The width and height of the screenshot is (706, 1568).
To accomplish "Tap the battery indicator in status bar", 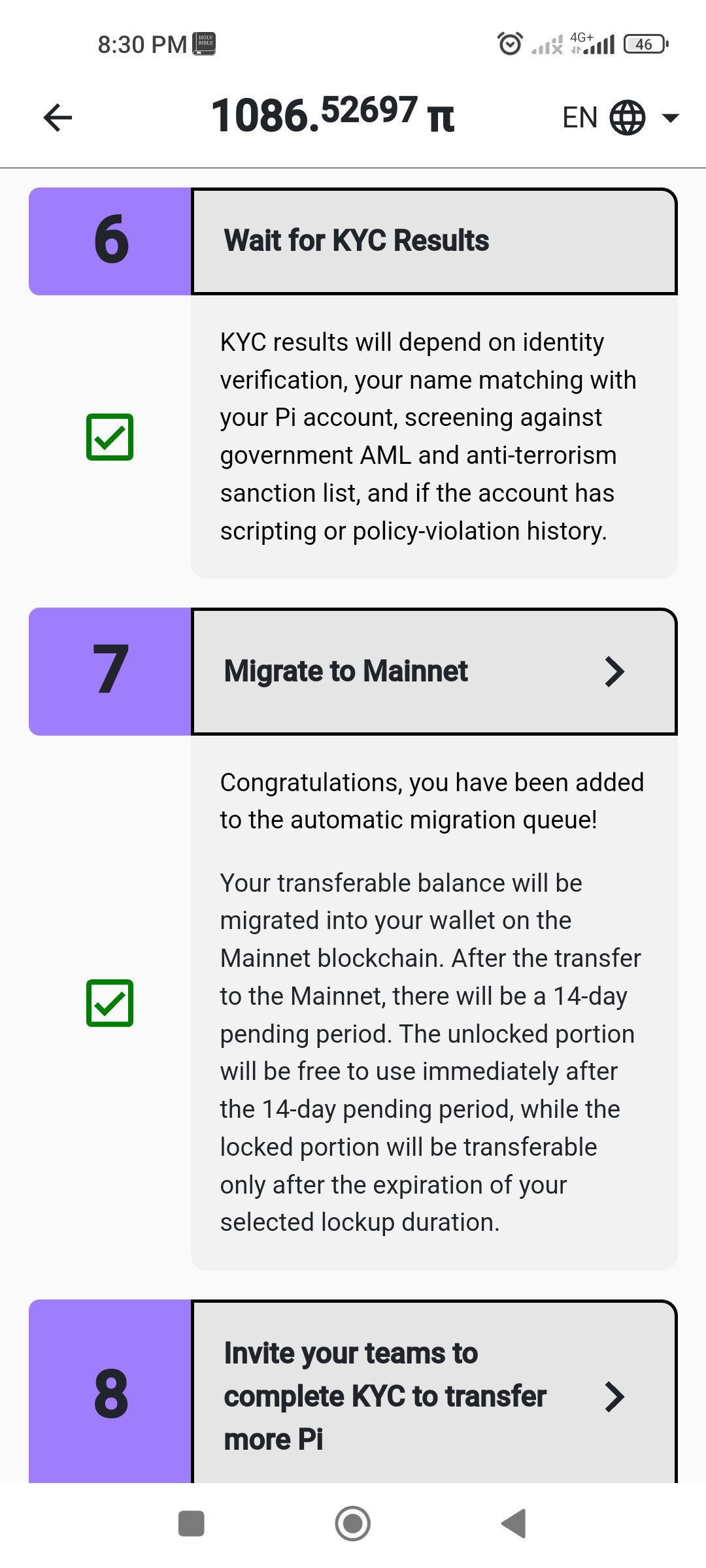I will [646, 44].
